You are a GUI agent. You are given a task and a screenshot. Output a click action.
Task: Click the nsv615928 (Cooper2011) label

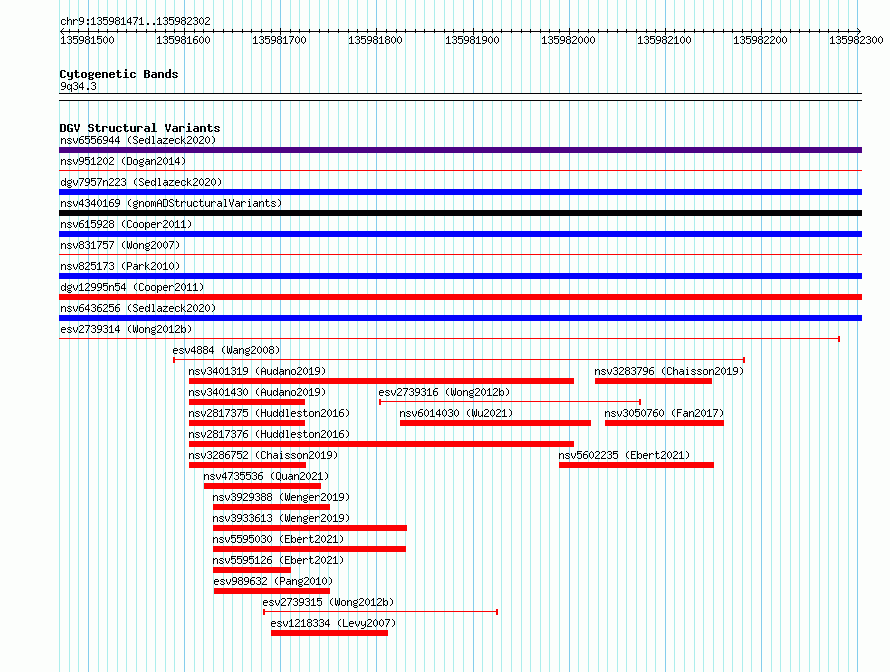[126, 224]
